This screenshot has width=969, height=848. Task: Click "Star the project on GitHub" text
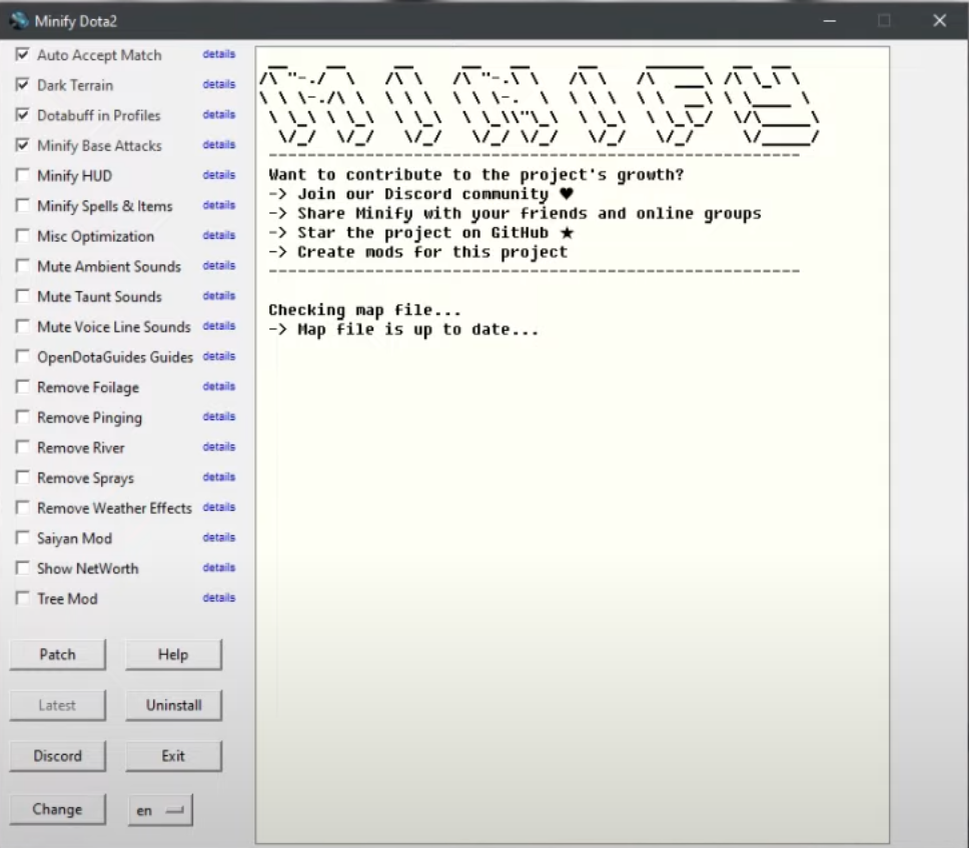pos(423,233)
